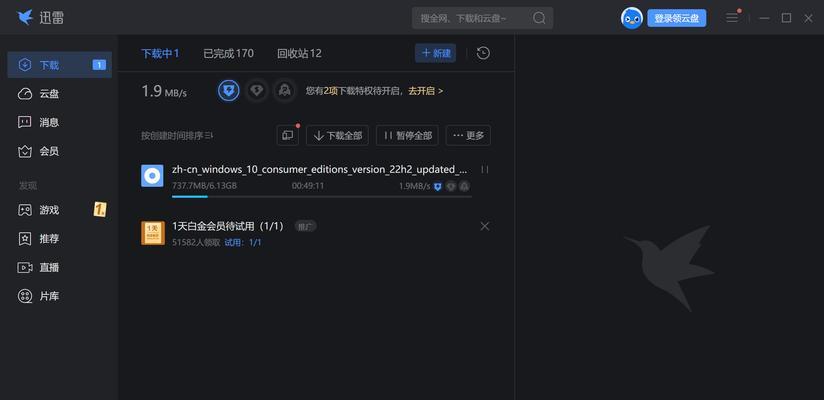Click the 试用: 1/1 link
The width and height of the screenshot is (824, 400).
point(243,242)
